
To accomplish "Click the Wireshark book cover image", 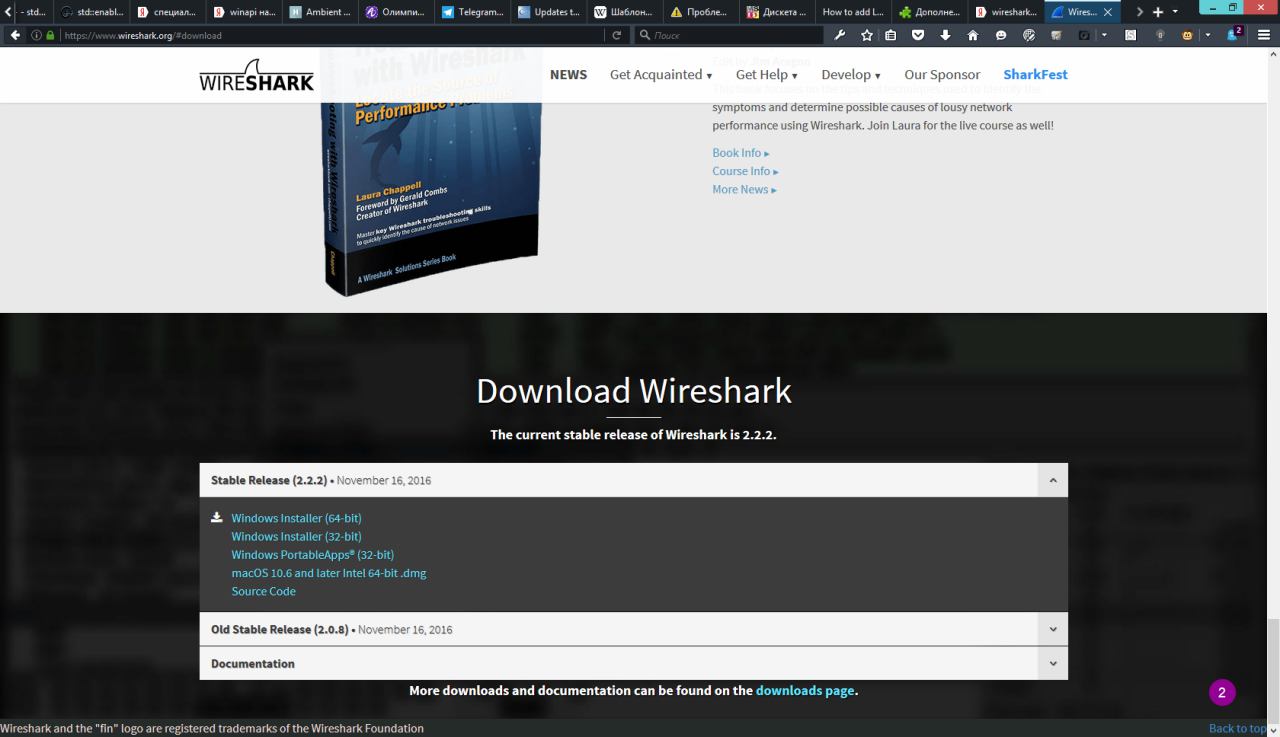I will 433,172.
